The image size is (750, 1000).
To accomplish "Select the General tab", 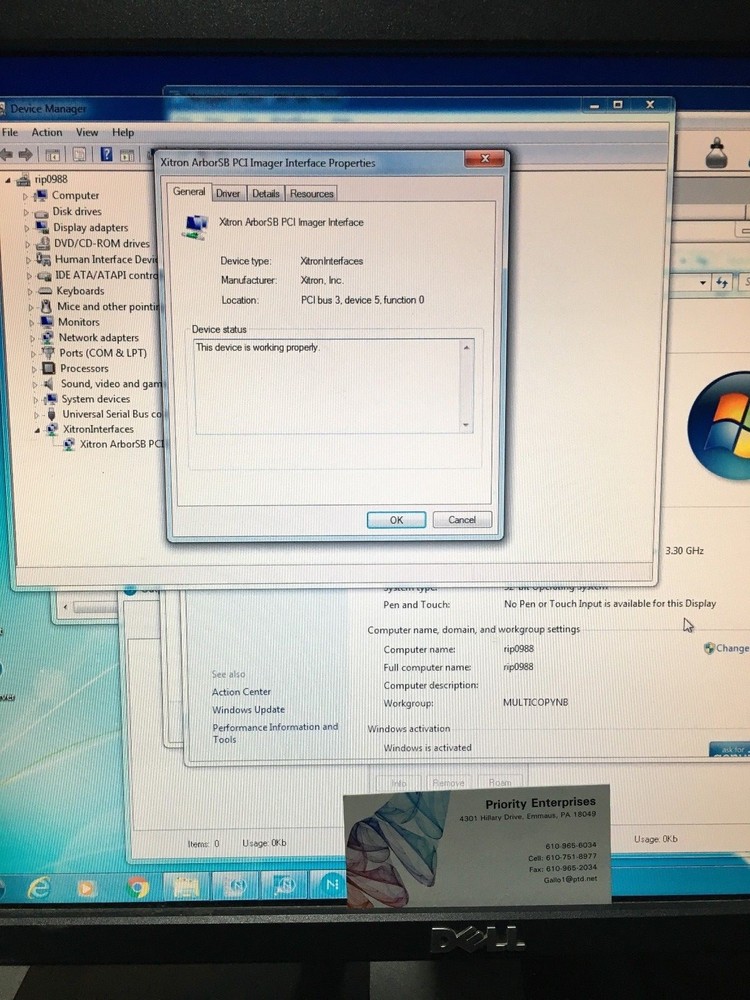I will point(189,191).
